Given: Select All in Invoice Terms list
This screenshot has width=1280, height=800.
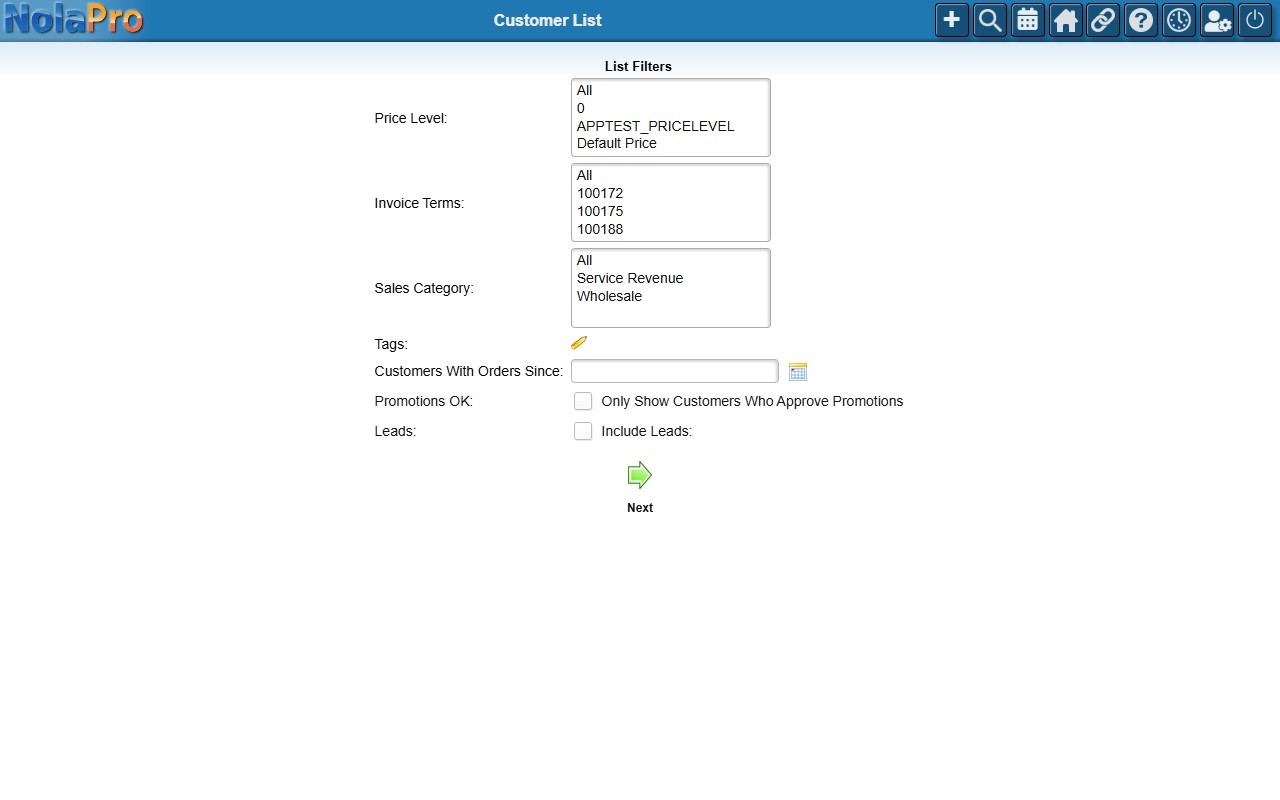Looking at the screenshot, I should (670, 175).
